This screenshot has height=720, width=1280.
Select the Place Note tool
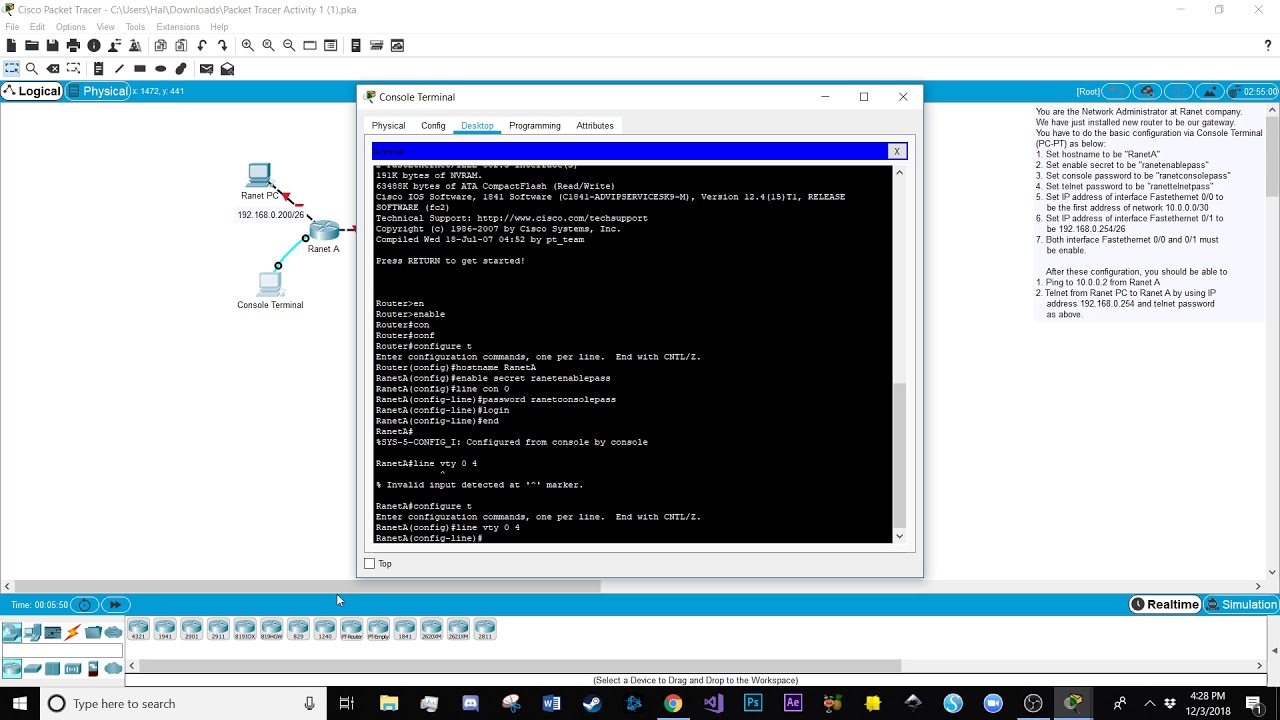coord(98,69)
